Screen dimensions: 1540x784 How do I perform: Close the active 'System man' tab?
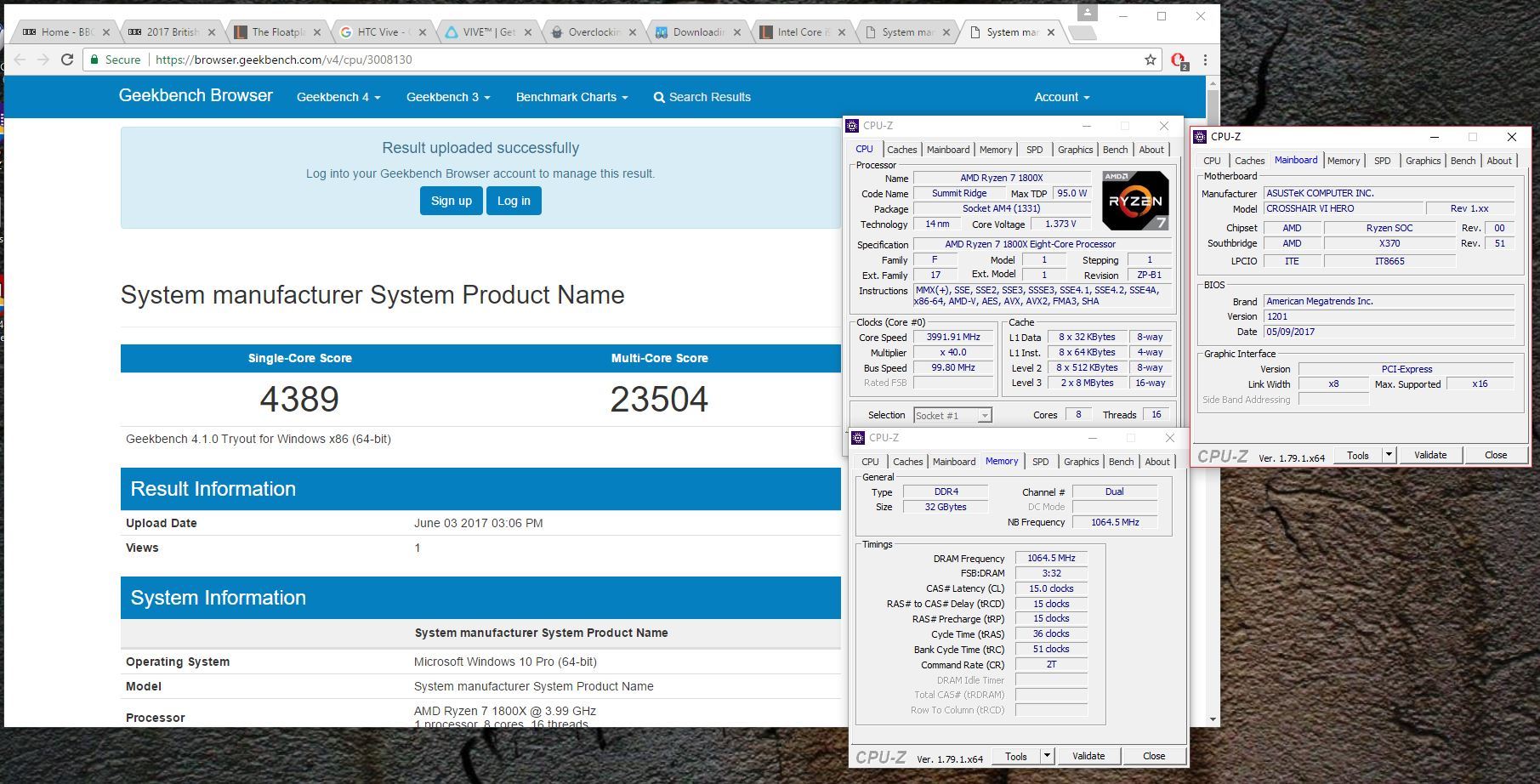[1051, 32]
